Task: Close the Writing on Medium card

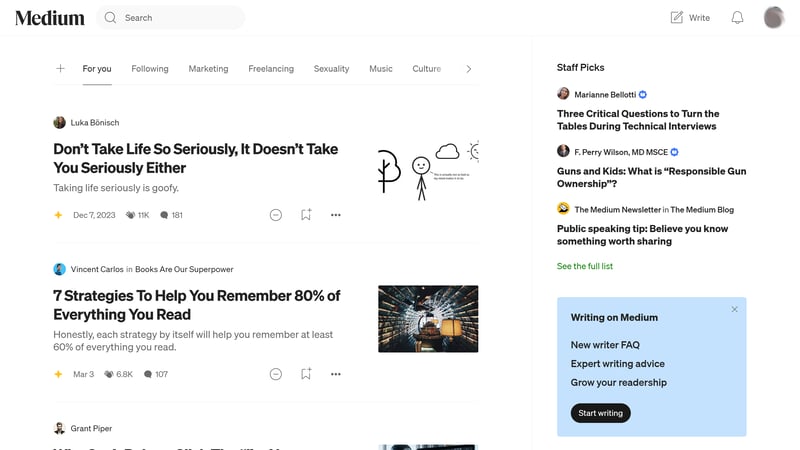Action: (x=734, y=309)
